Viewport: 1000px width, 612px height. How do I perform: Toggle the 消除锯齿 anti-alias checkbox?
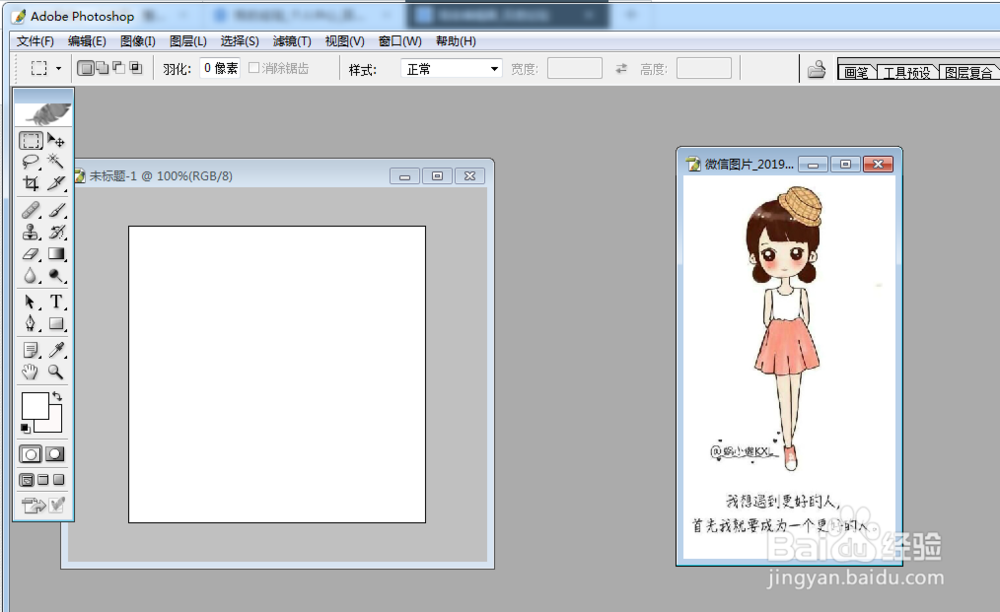[x=254, y=68]
